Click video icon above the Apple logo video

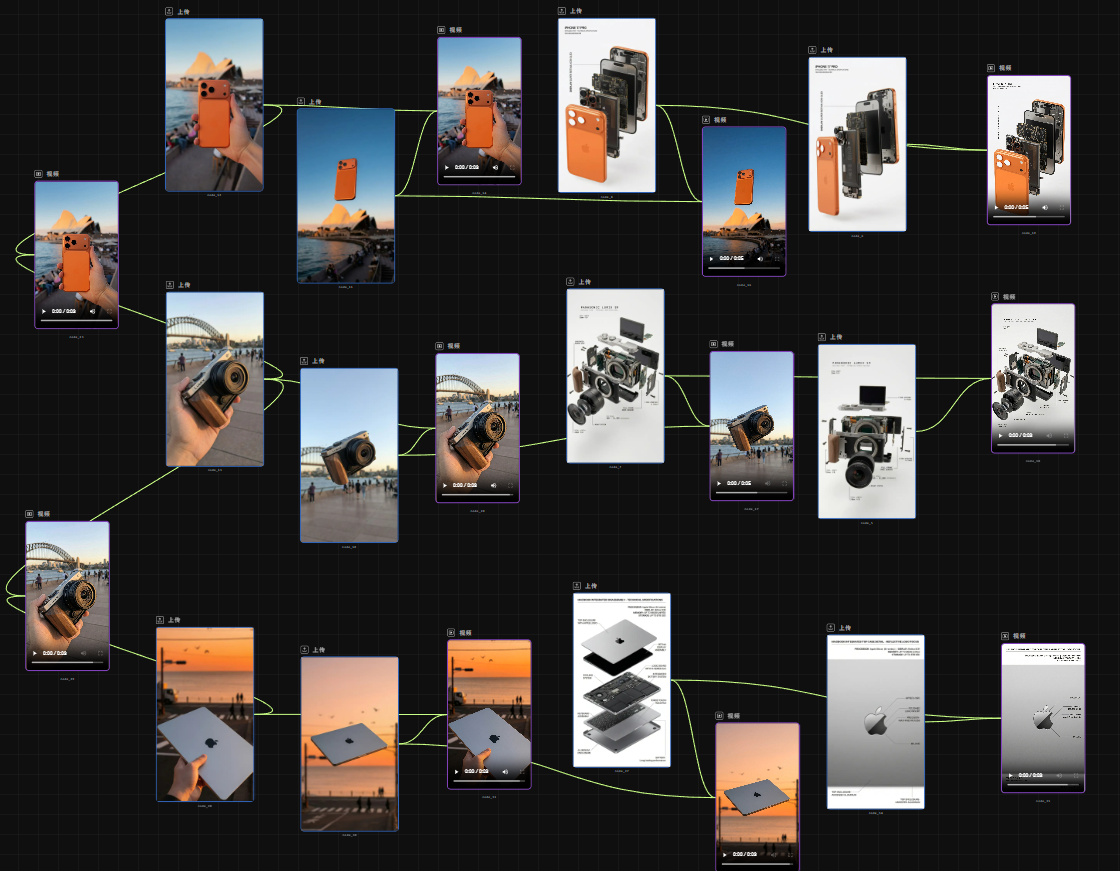click(1005, 636)
